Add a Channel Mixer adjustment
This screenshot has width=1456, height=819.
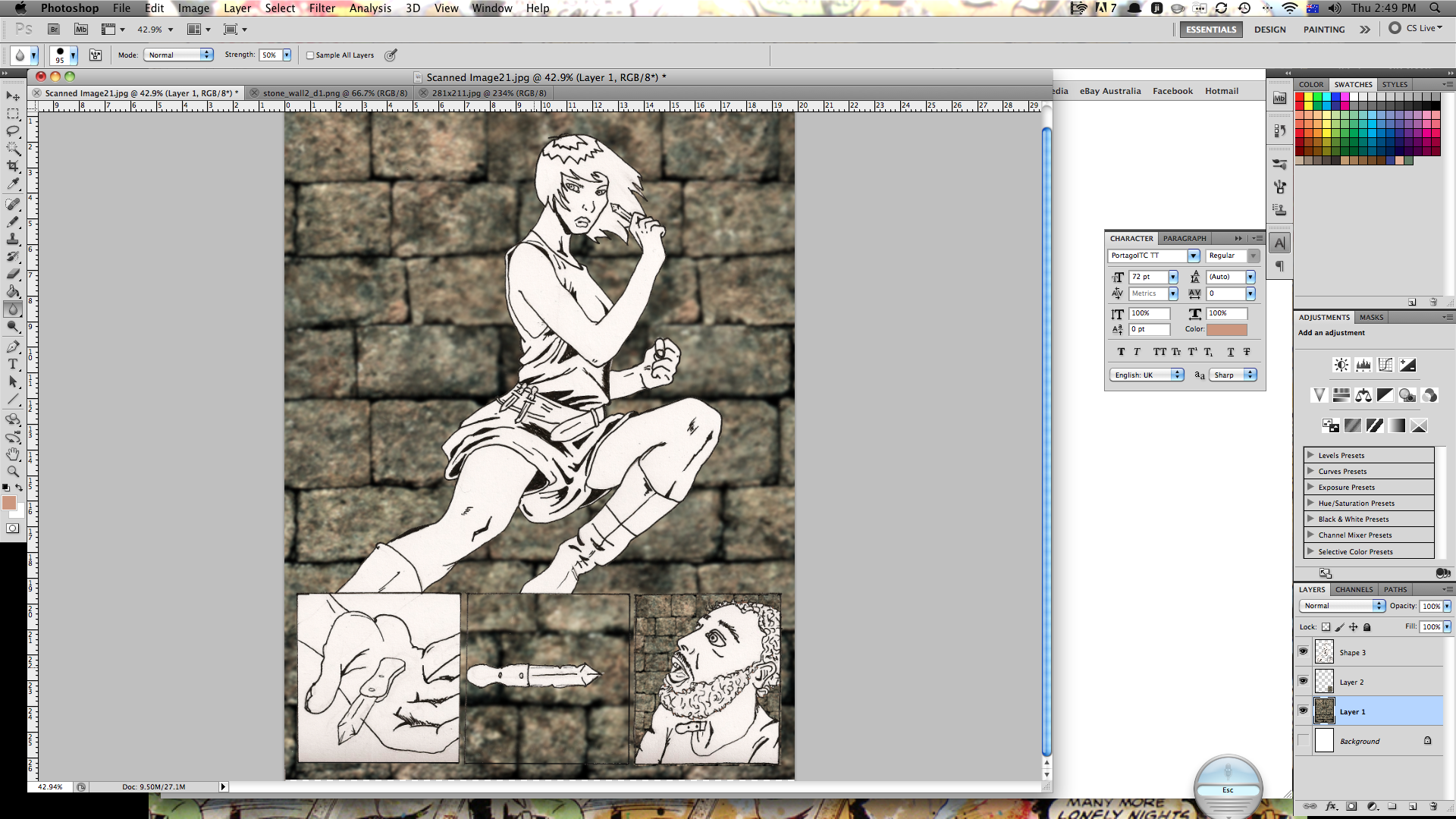(1429, 395)
